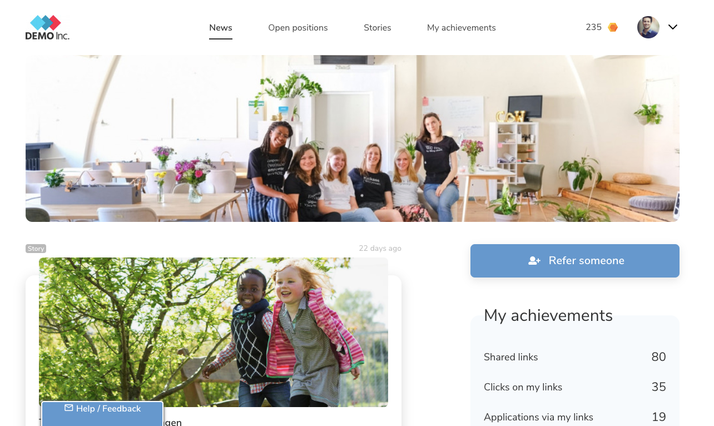Viewport: 714px width, 426px height.
Task: Click the add-person icon on Refer someone
Action: click(x=534, y=261)
